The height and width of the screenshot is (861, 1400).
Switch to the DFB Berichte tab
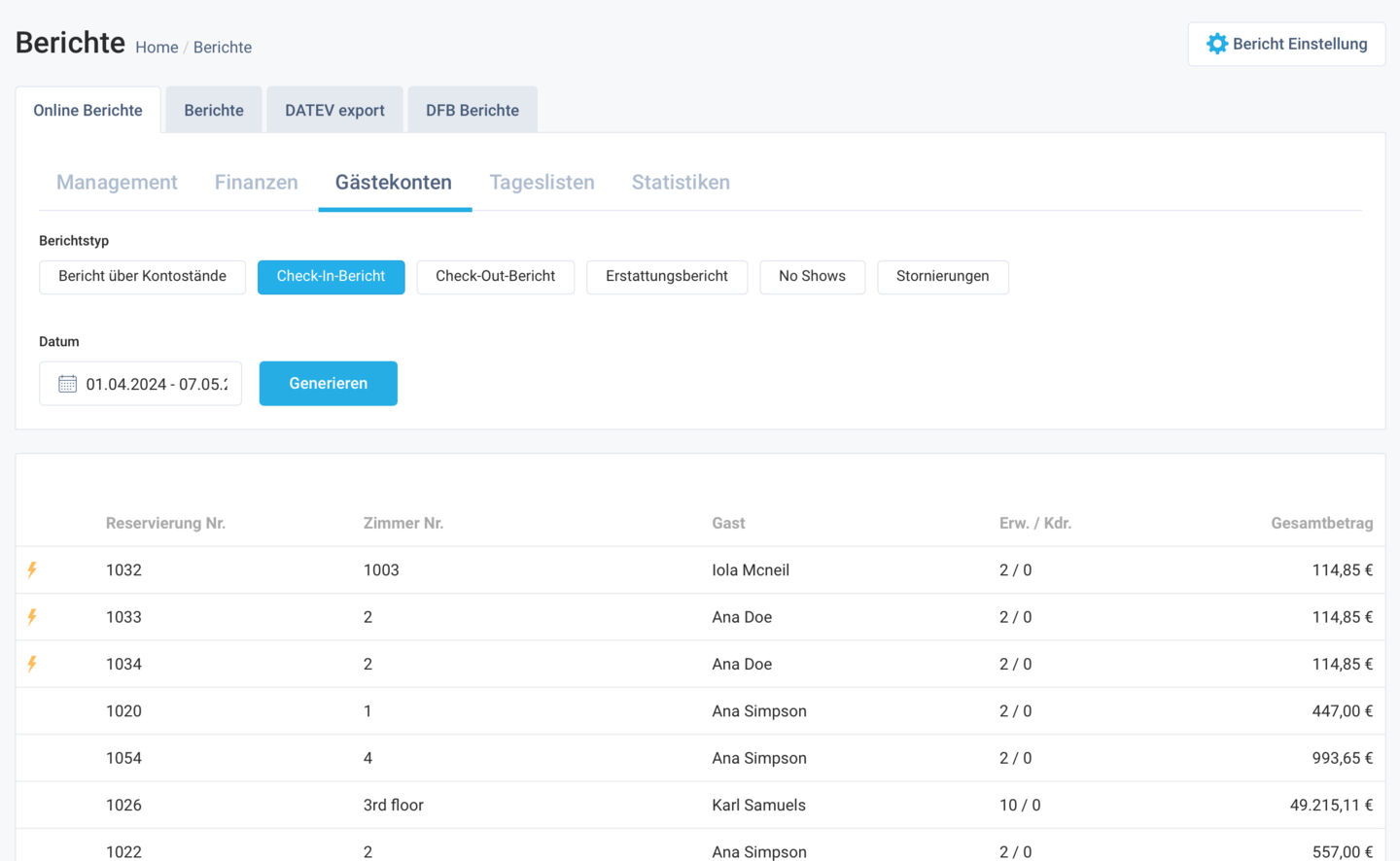[x=472, y=110]
